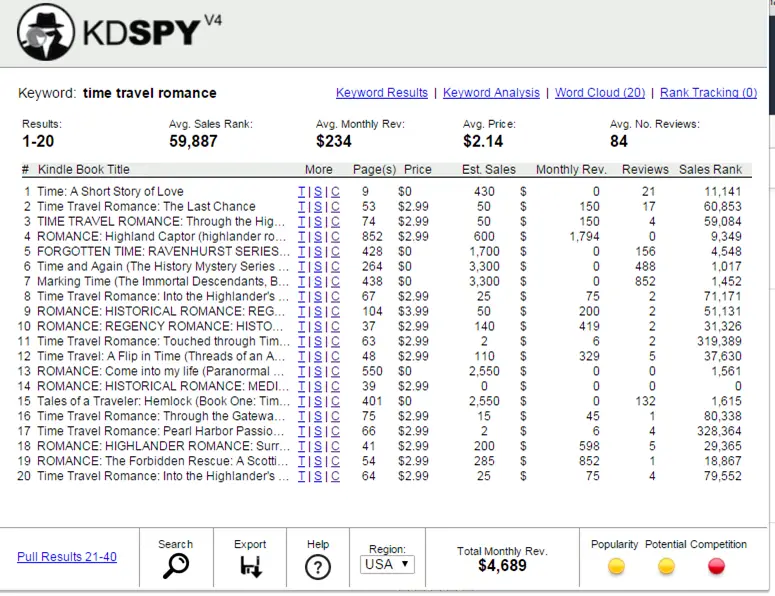Click T link for Time and Again row
775x596 pixels.
(x=301, y=266)
